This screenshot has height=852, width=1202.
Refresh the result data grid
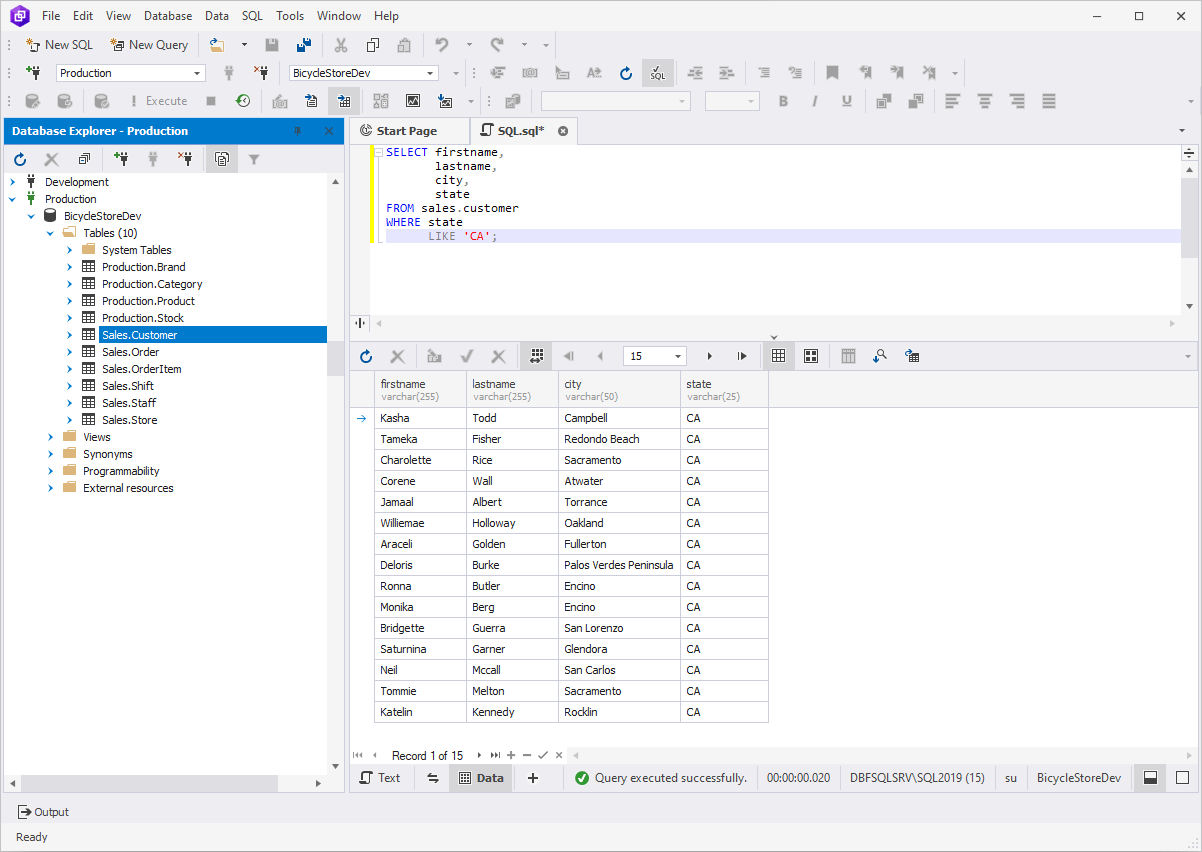click(366, 356)
